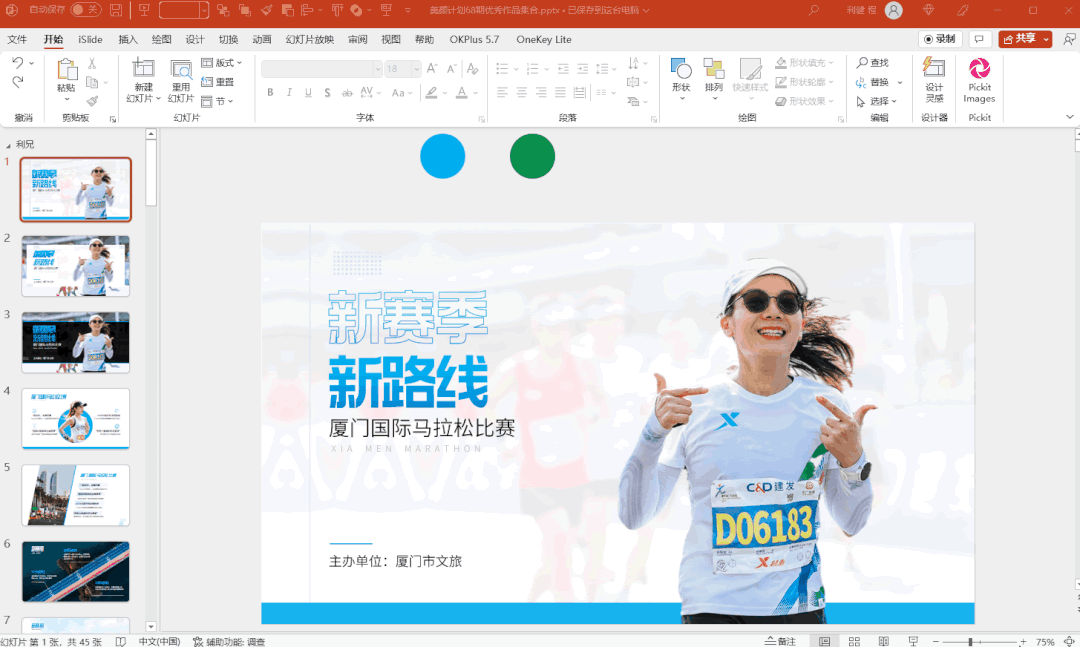This screenshot has width=1080, height=647.
Task: Click the New Slide (新建幻灯片) icon
Action: [x=143, y=70]
